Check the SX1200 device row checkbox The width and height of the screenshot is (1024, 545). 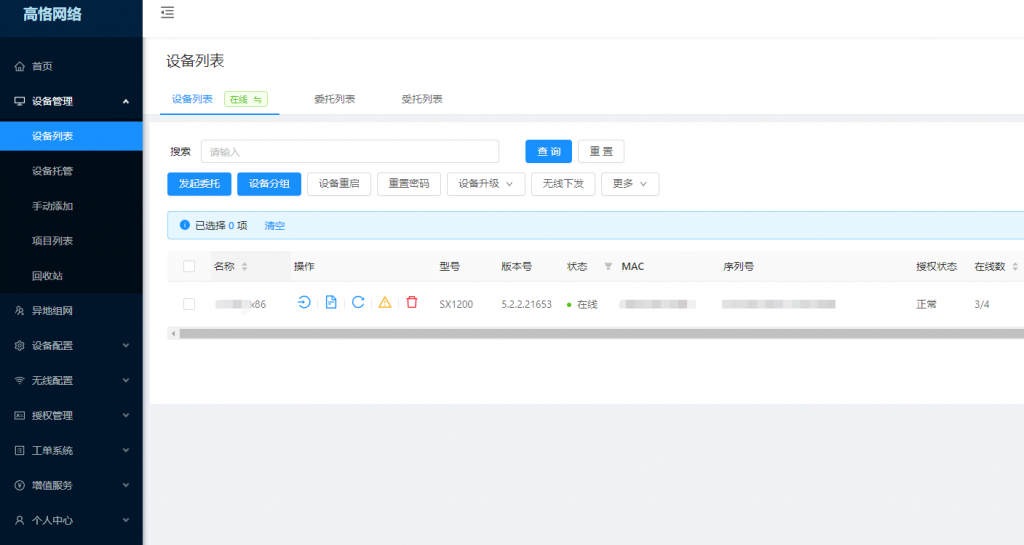click(x=189, y=304)
